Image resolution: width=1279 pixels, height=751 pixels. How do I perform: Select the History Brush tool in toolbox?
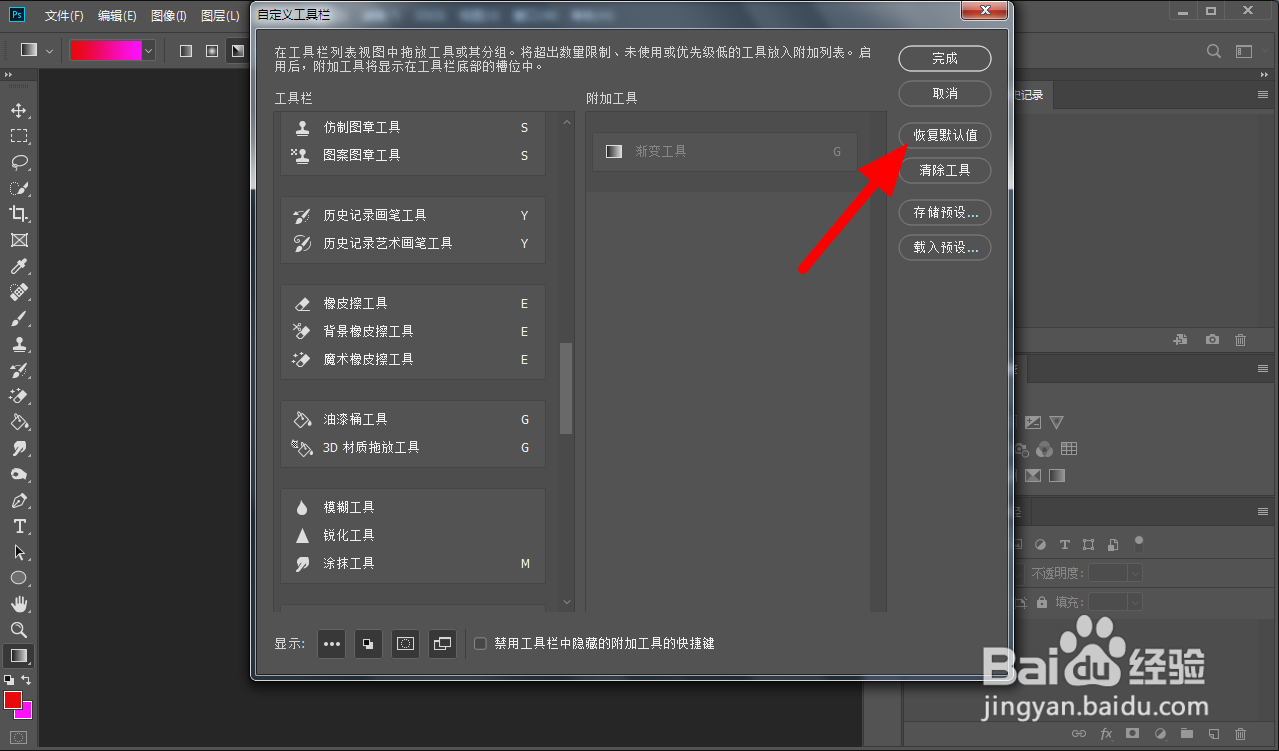click(19, 370)
